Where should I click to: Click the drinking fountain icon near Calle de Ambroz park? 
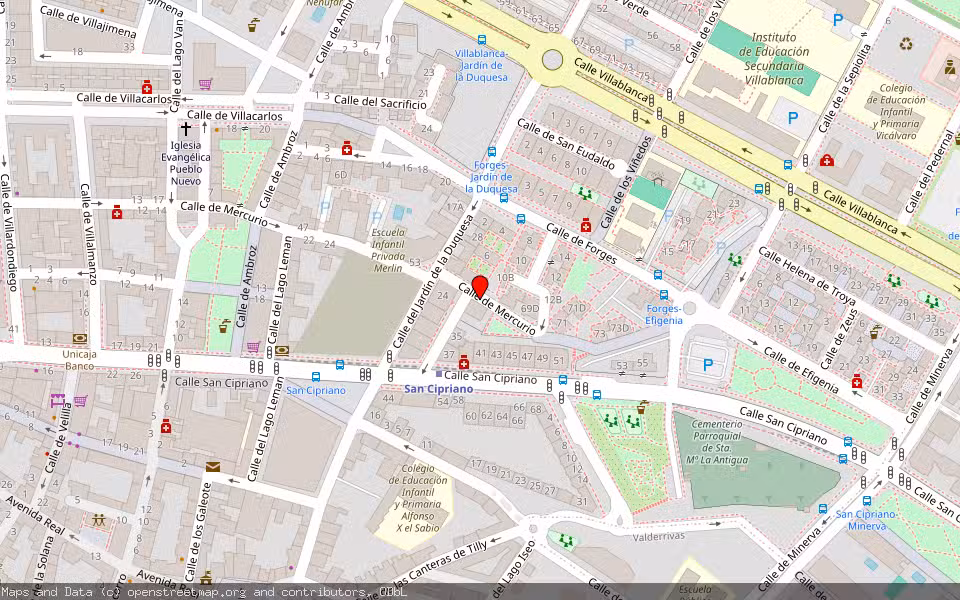point(224,325)
